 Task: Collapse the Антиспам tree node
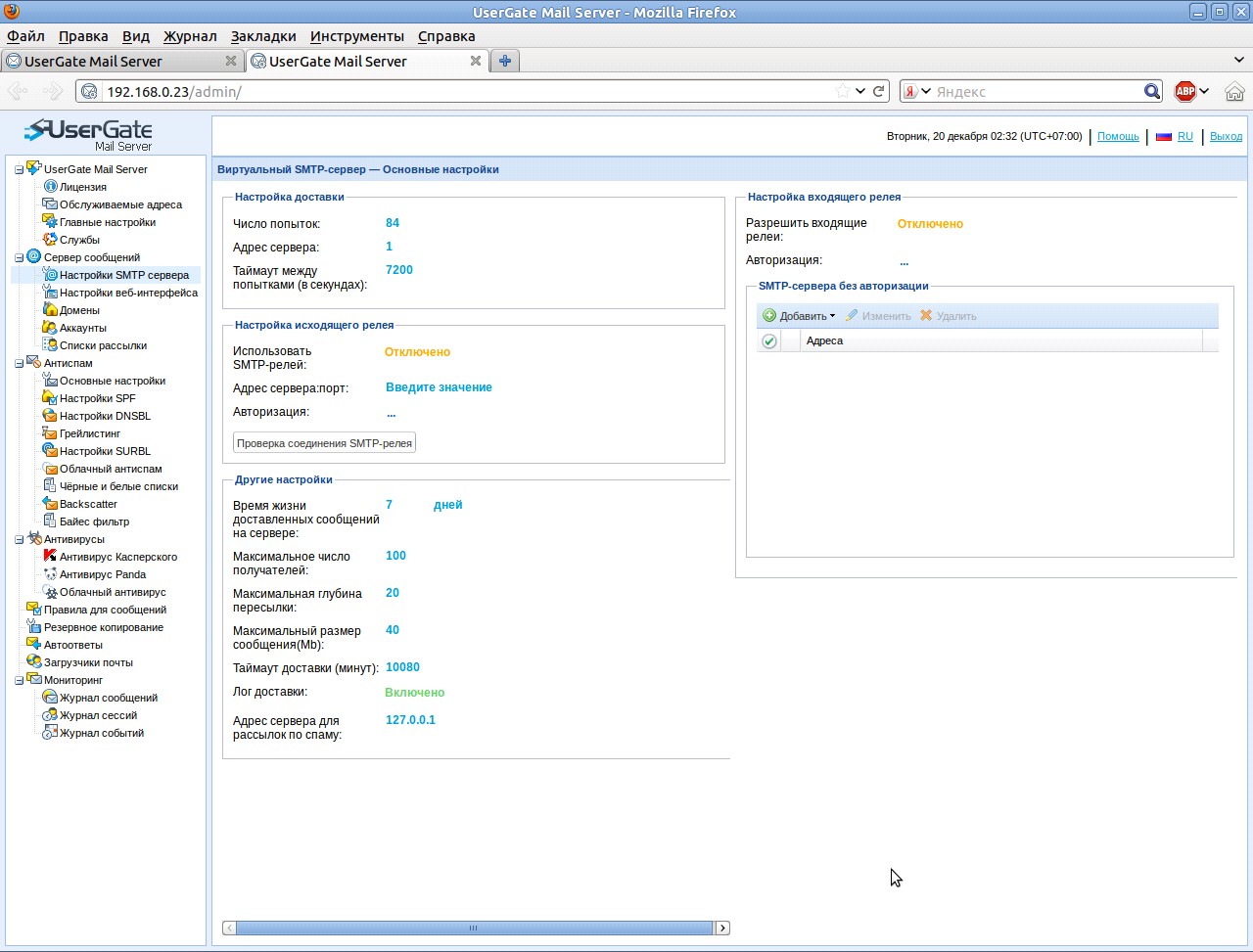click(20, 363)
